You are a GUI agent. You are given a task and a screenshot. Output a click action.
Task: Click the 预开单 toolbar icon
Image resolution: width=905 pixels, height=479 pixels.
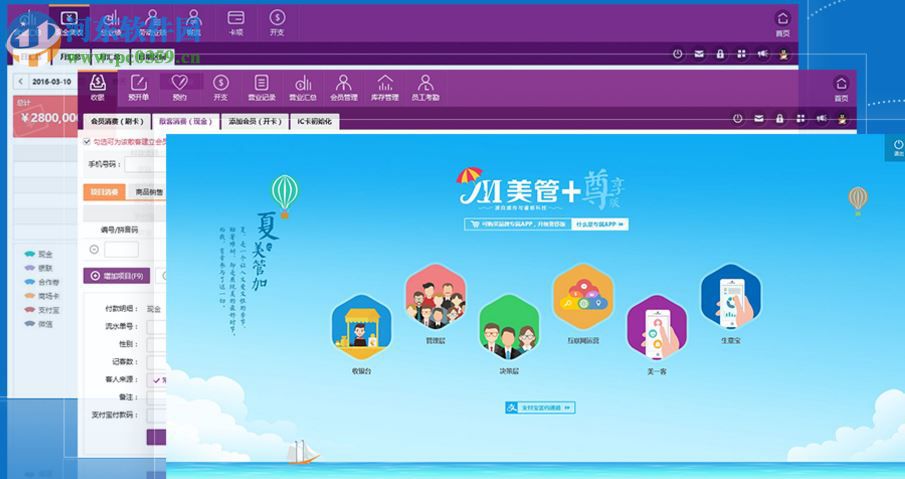click(x=139, y=87)
